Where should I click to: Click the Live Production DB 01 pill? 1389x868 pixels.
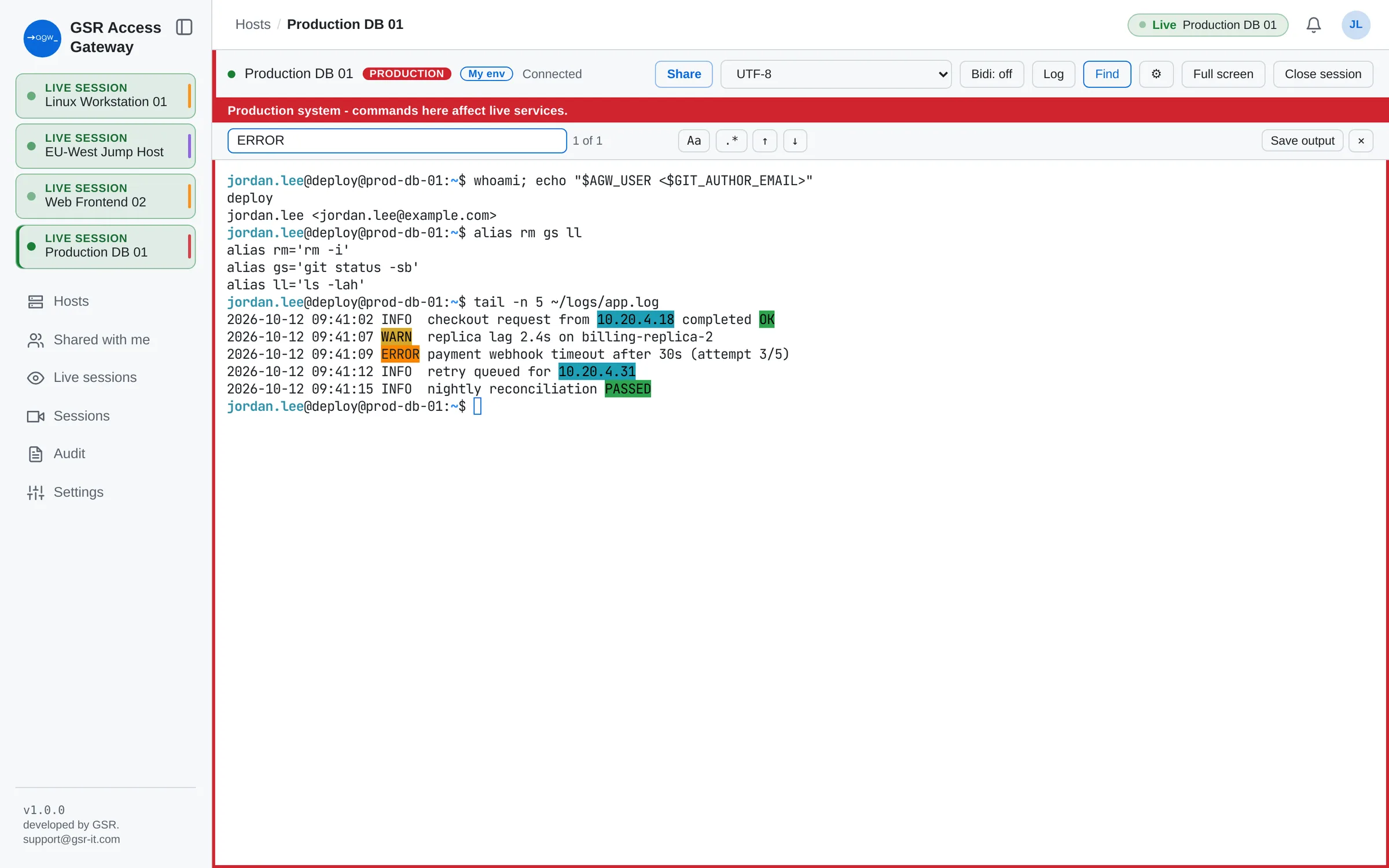1207,25
